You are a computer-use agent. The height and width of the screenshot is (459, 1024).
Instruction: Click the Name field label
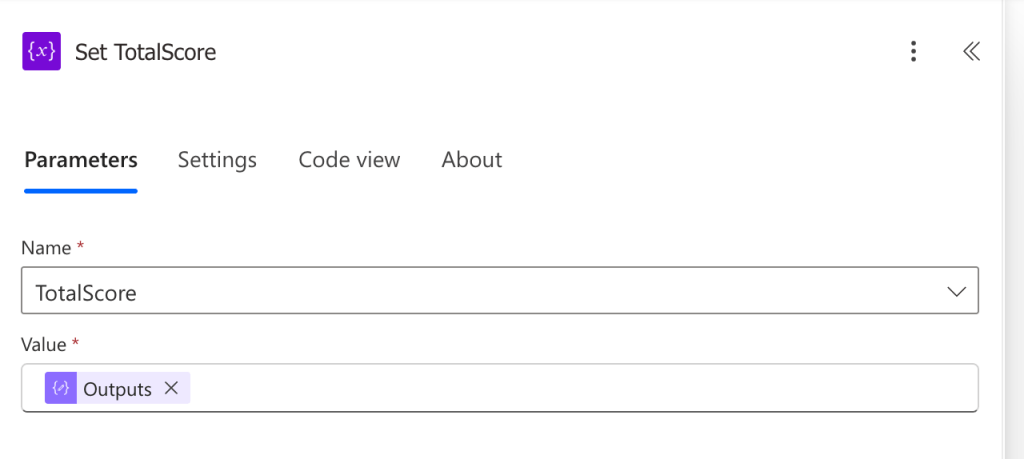click(x=46, y=248)
